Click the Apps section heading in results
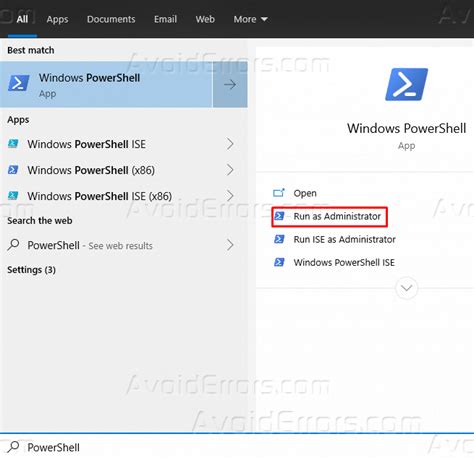 point(18,120)
